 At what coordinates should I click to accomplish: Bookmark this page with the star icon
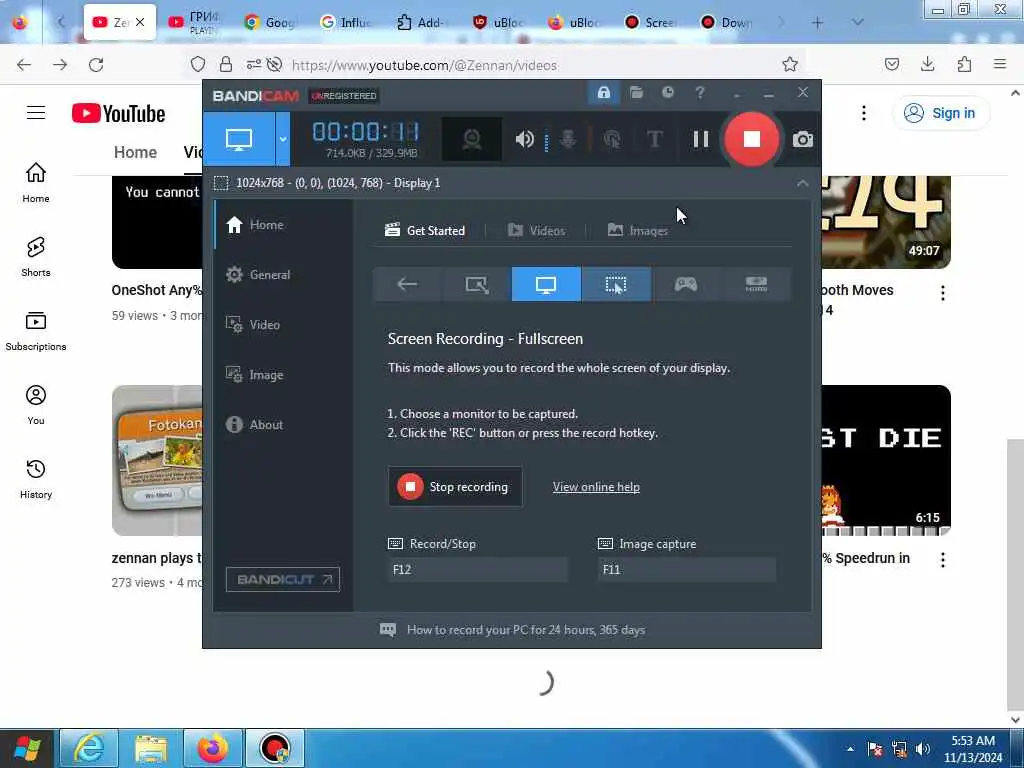click(x=790, y=65)
